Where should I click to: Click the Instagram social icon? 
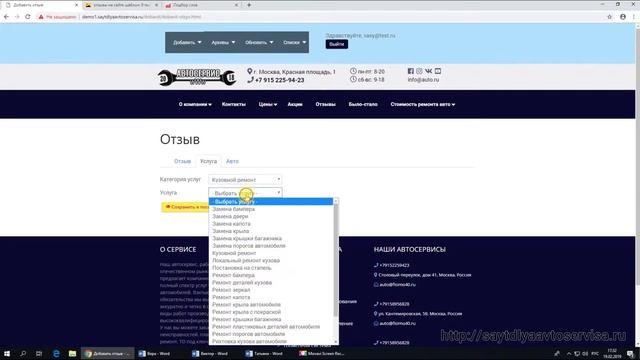(419, 71)
